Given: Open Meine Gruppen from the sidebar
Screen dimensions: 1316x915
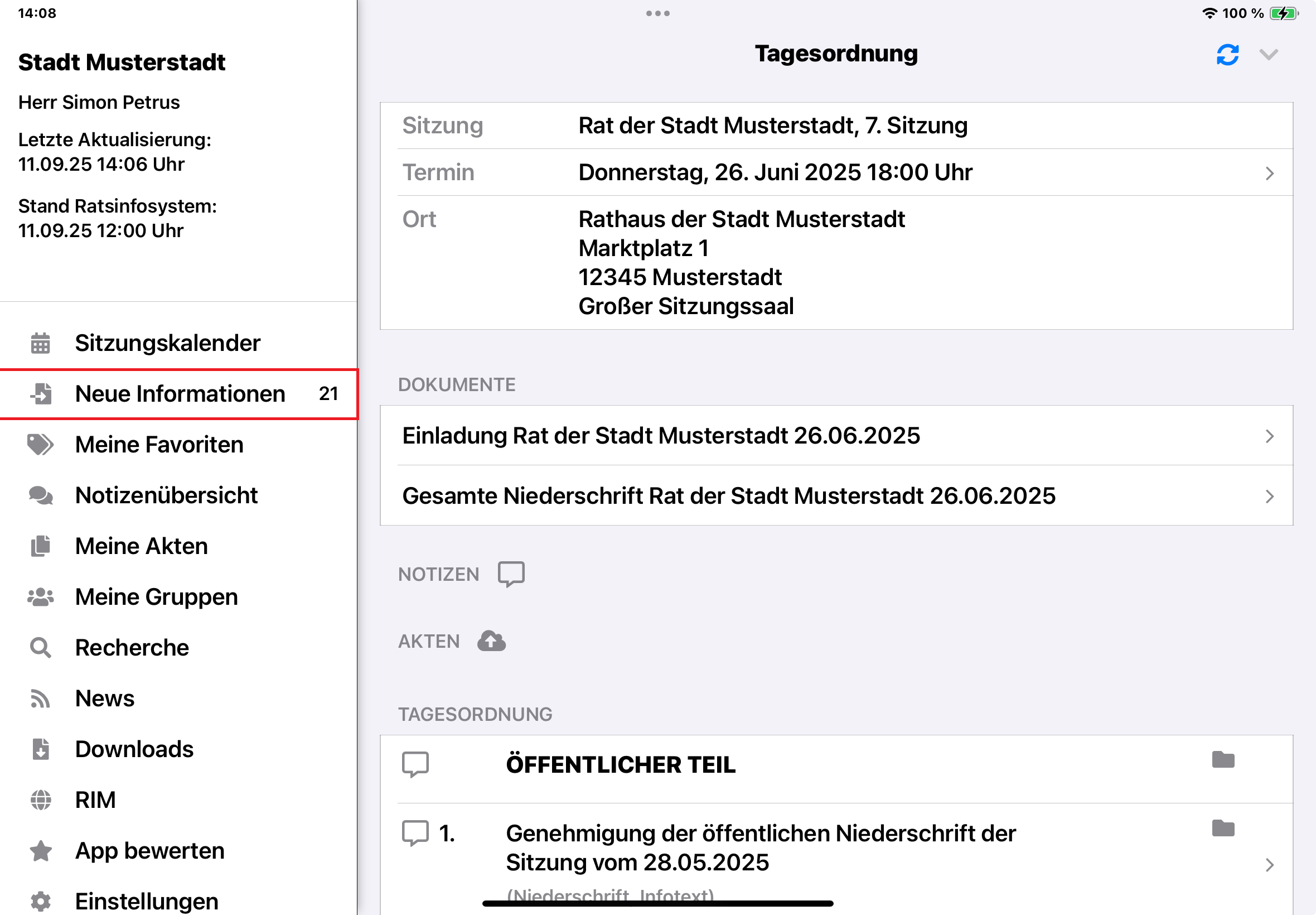Looking at the screenshot, I should [156, 596].
